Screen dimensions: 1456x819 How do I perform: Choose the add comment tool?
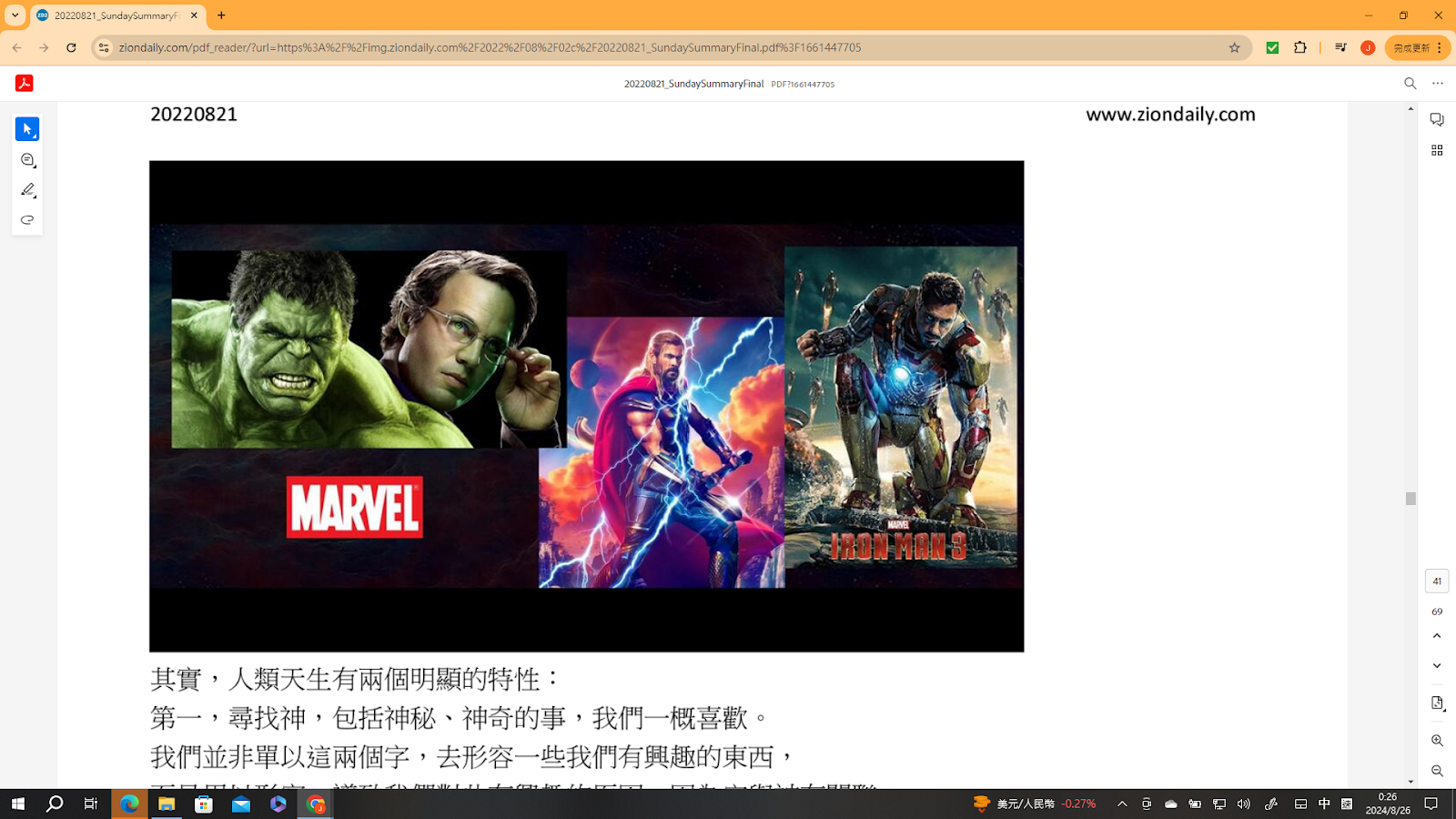pos(27,160)
